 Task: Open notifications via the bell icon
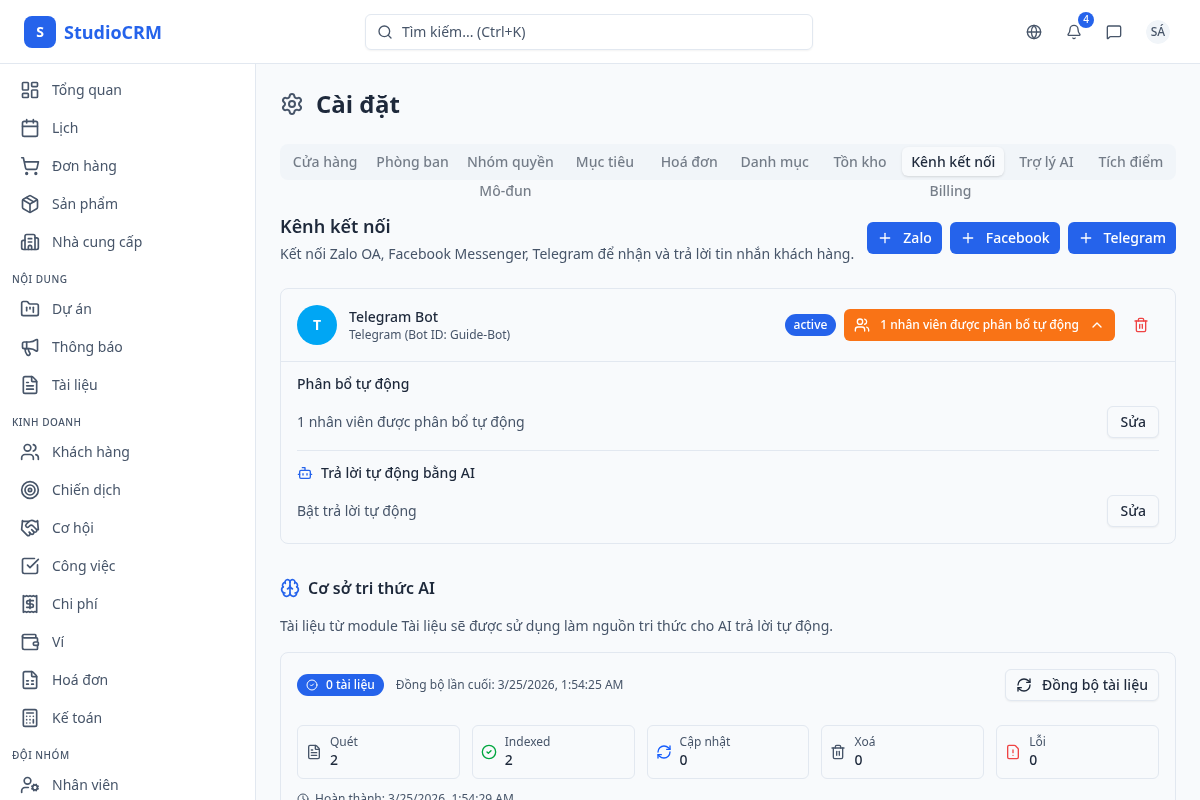(1072, 32)
